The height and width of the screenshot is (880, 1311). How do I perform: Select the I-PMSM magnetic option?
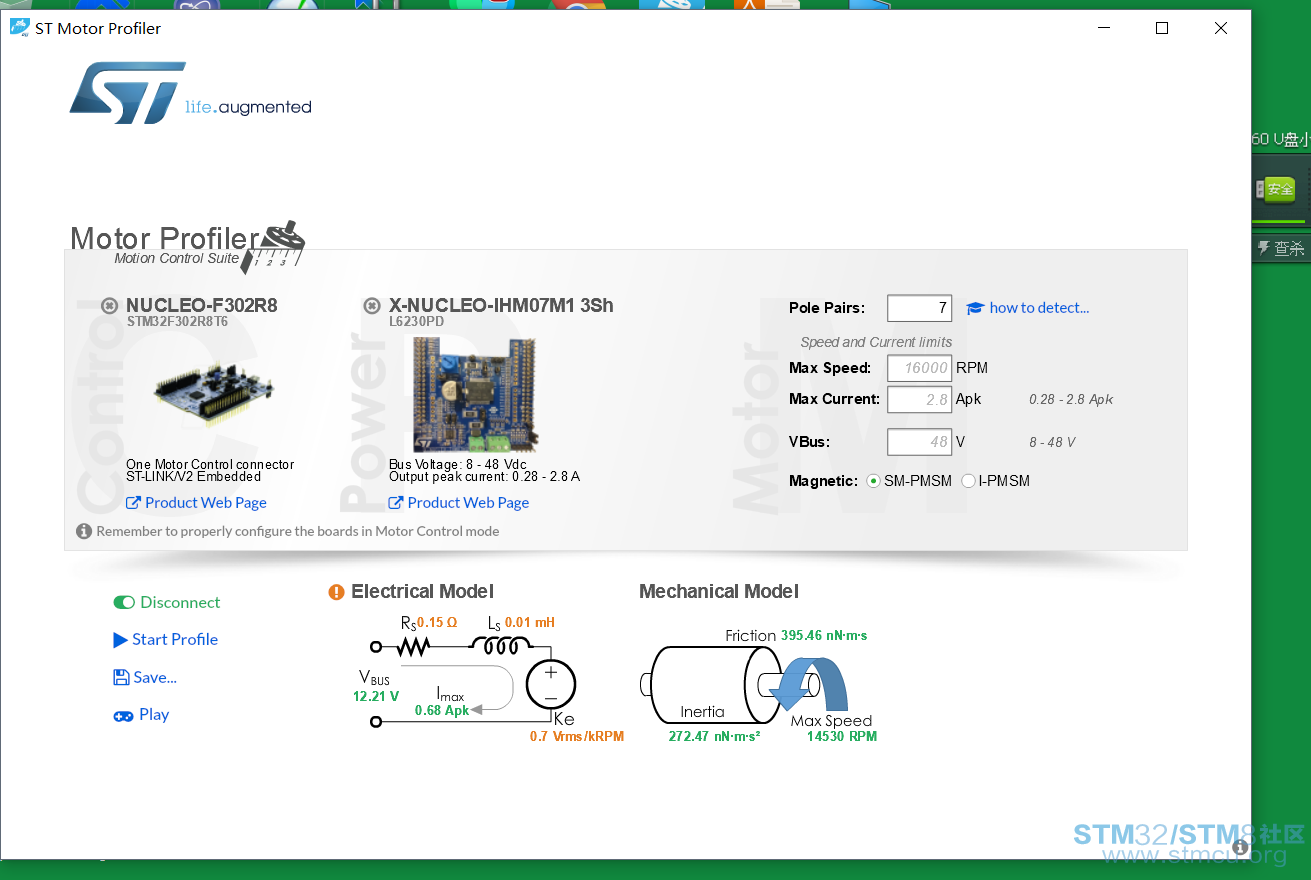pos(968,481)
